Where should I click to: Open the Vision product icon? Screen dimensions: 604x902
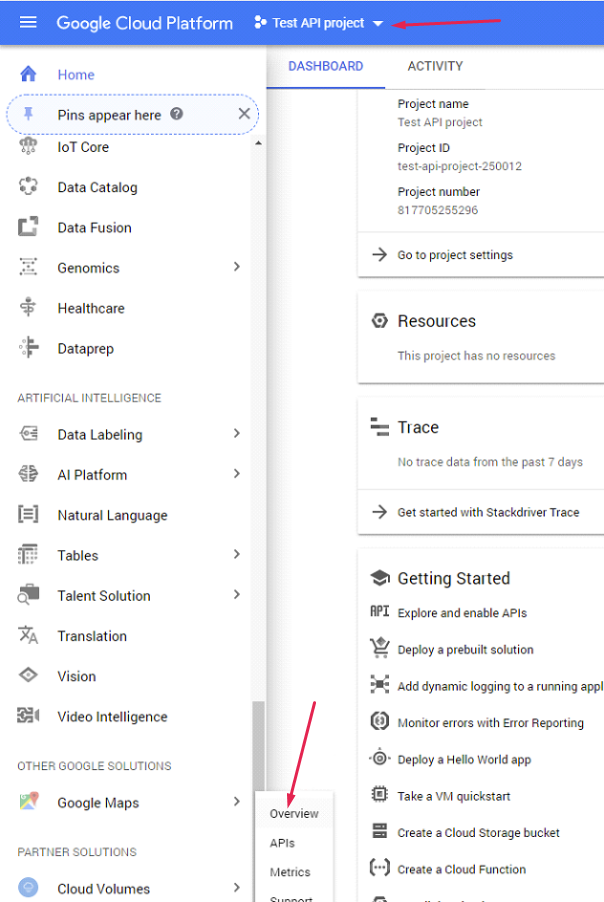tap(28, 676)
